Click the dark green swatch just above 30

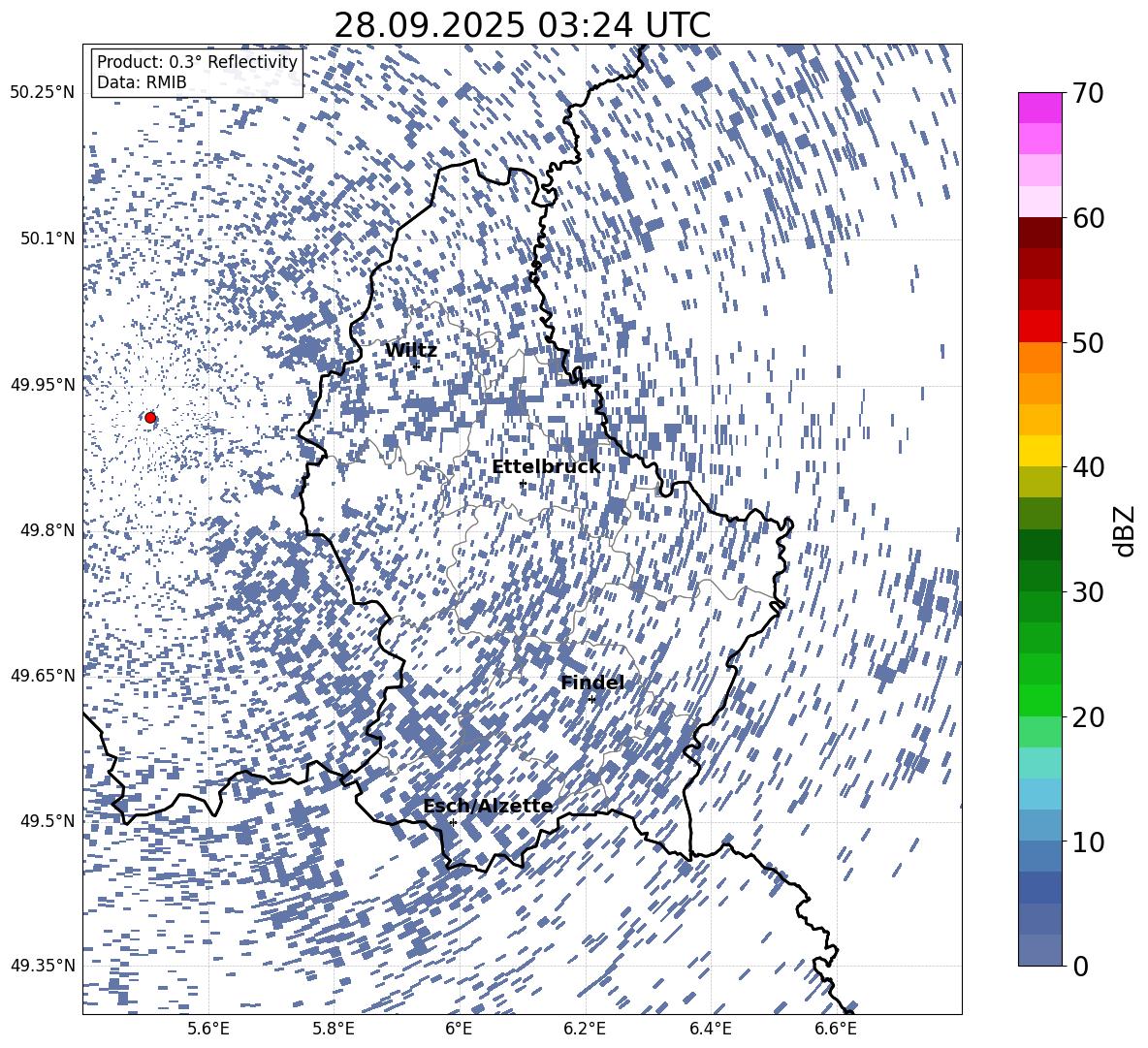point(1039,576)
